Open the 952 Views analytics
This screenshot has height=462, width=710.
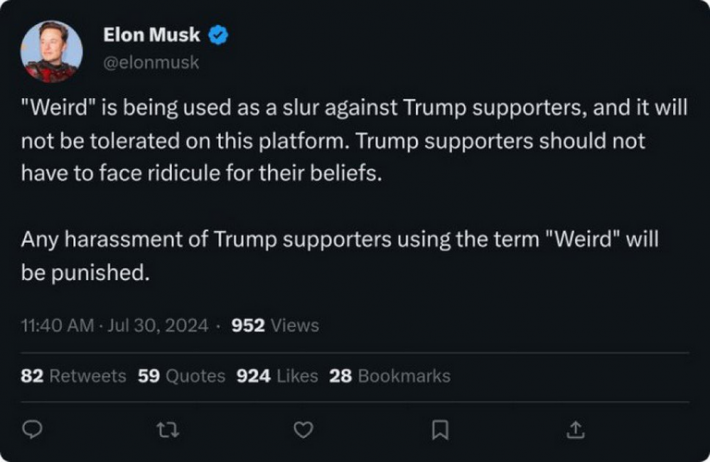click(275, 325)
